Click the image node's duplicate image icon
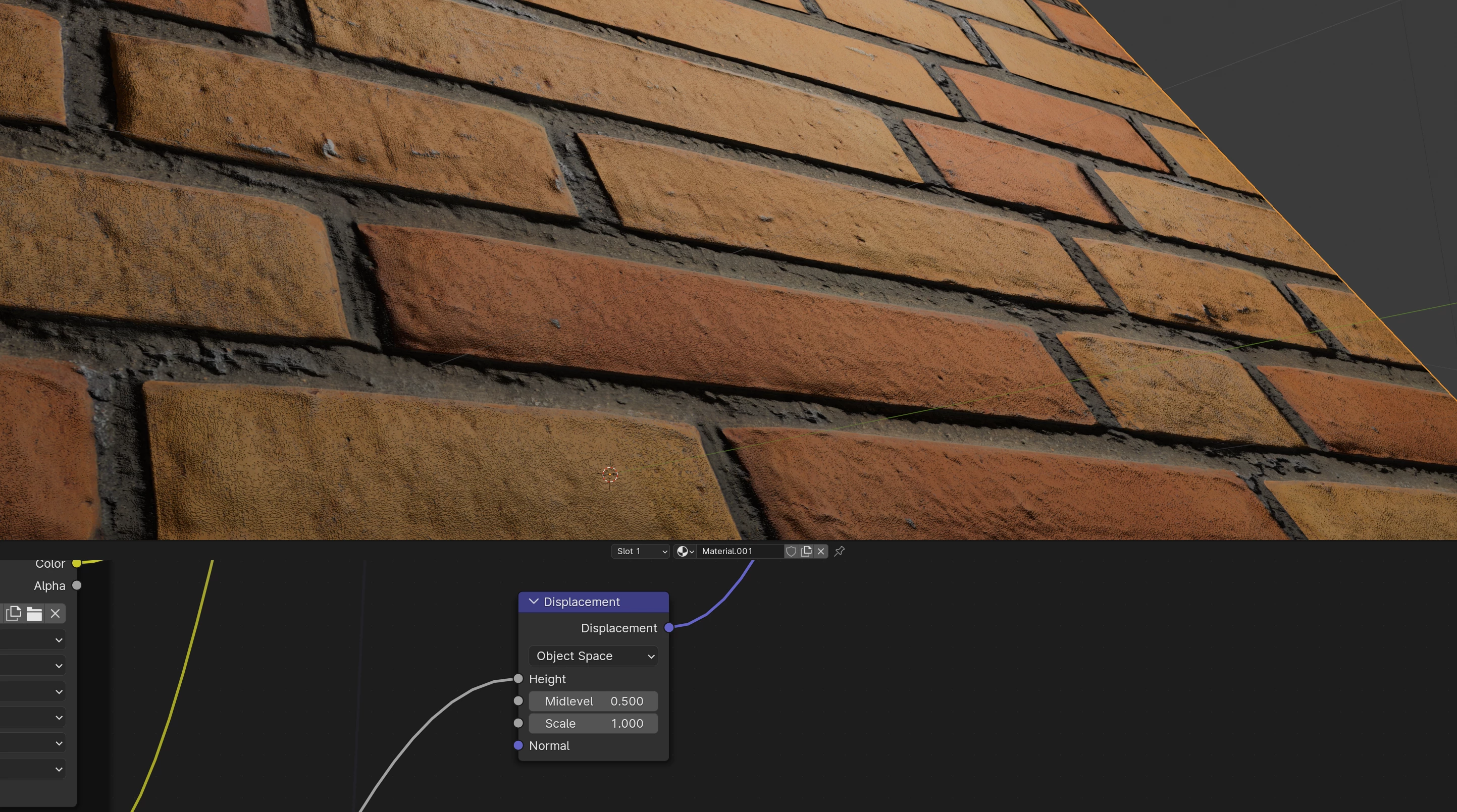The width and height of the screenshot is (1457, 812). 13,614
